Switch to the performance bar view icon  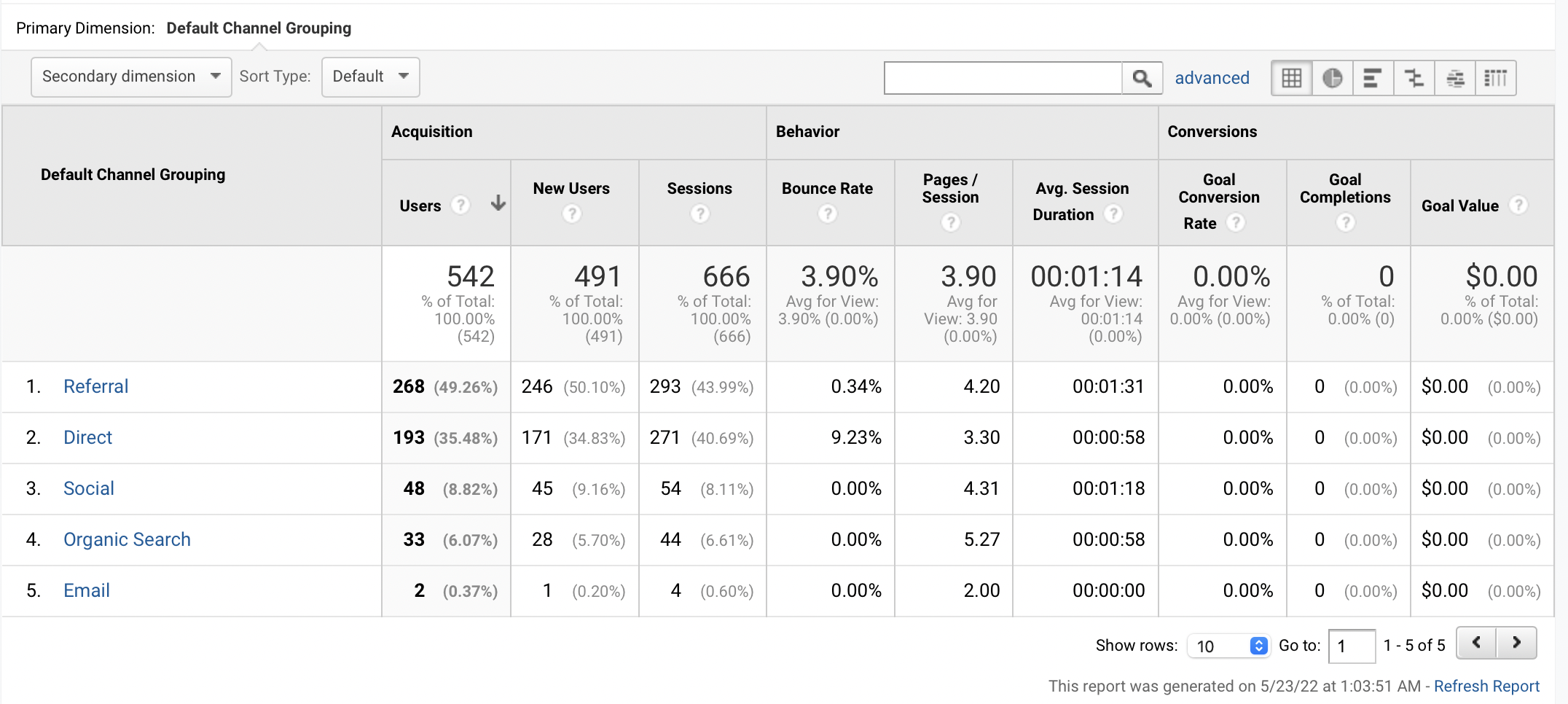(x=1373, y=78)
